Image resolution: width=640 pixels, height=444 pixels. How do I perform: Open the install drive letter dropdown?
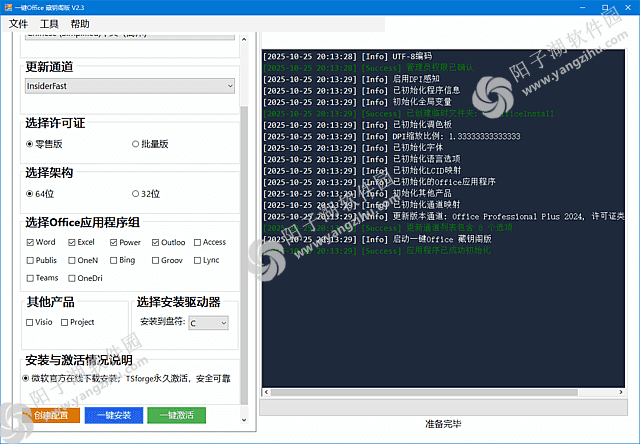(208, 323)
